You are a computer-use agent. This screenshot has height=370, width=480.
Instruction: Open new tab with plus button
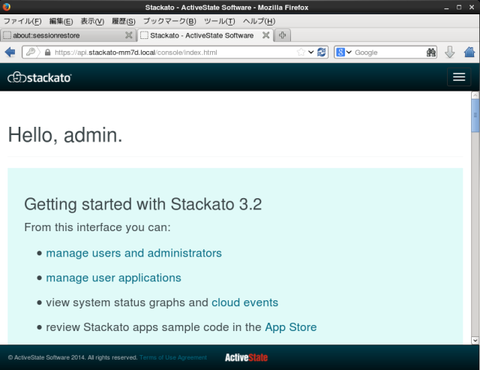(282, 35)
